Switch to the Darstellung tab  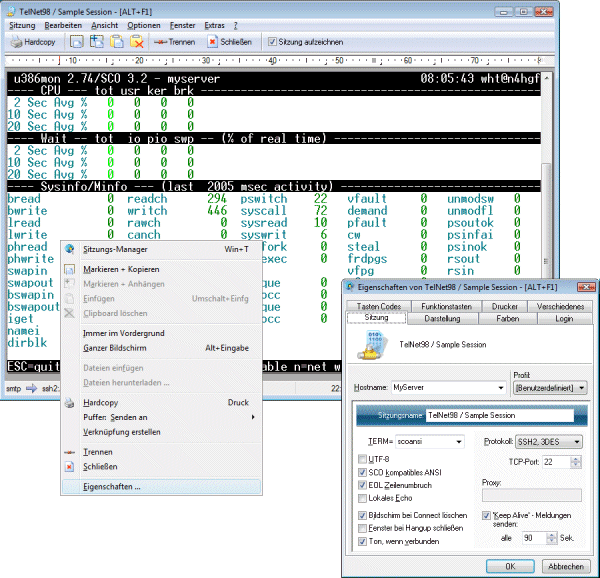pyautogui.click(x=442, y=319)
